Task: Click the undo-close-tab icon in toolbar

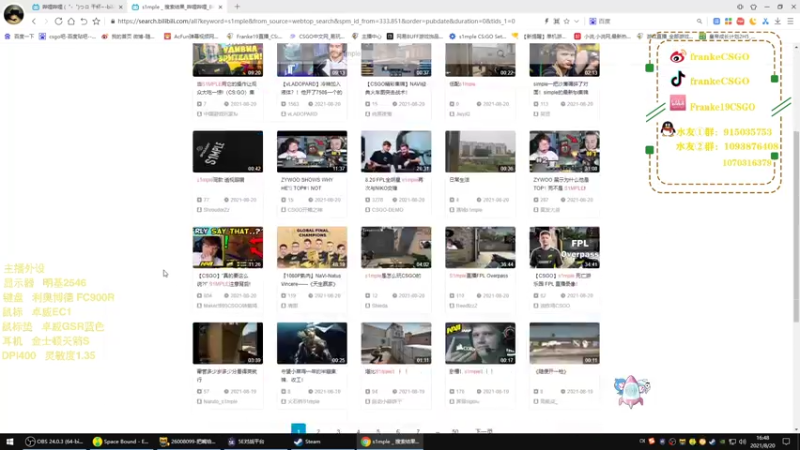Action: [x=84, y=21]
